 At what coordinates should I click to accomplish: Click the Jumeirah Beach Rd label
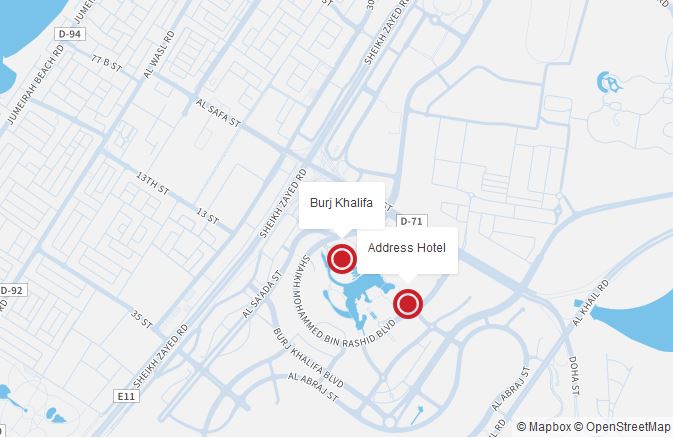pos(36,85)
